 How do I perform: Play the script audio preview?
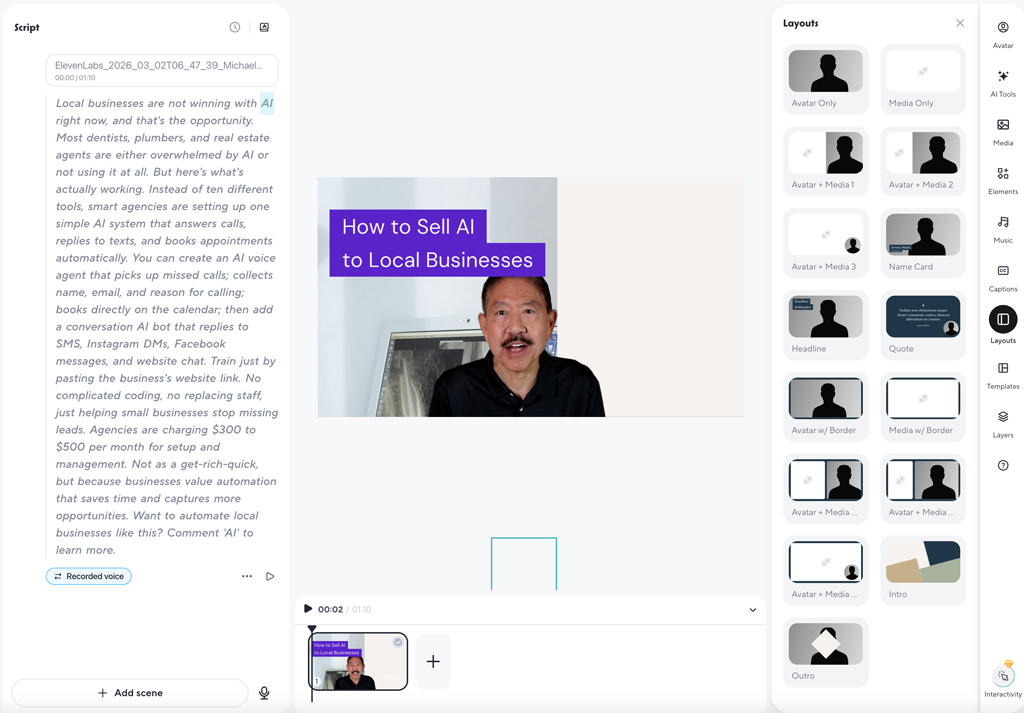[270, 576]
